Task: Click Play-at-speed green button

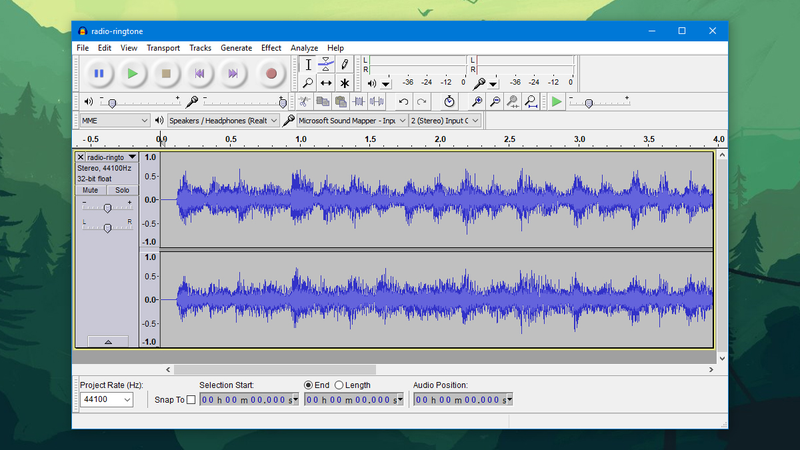Action: (556, 102)
